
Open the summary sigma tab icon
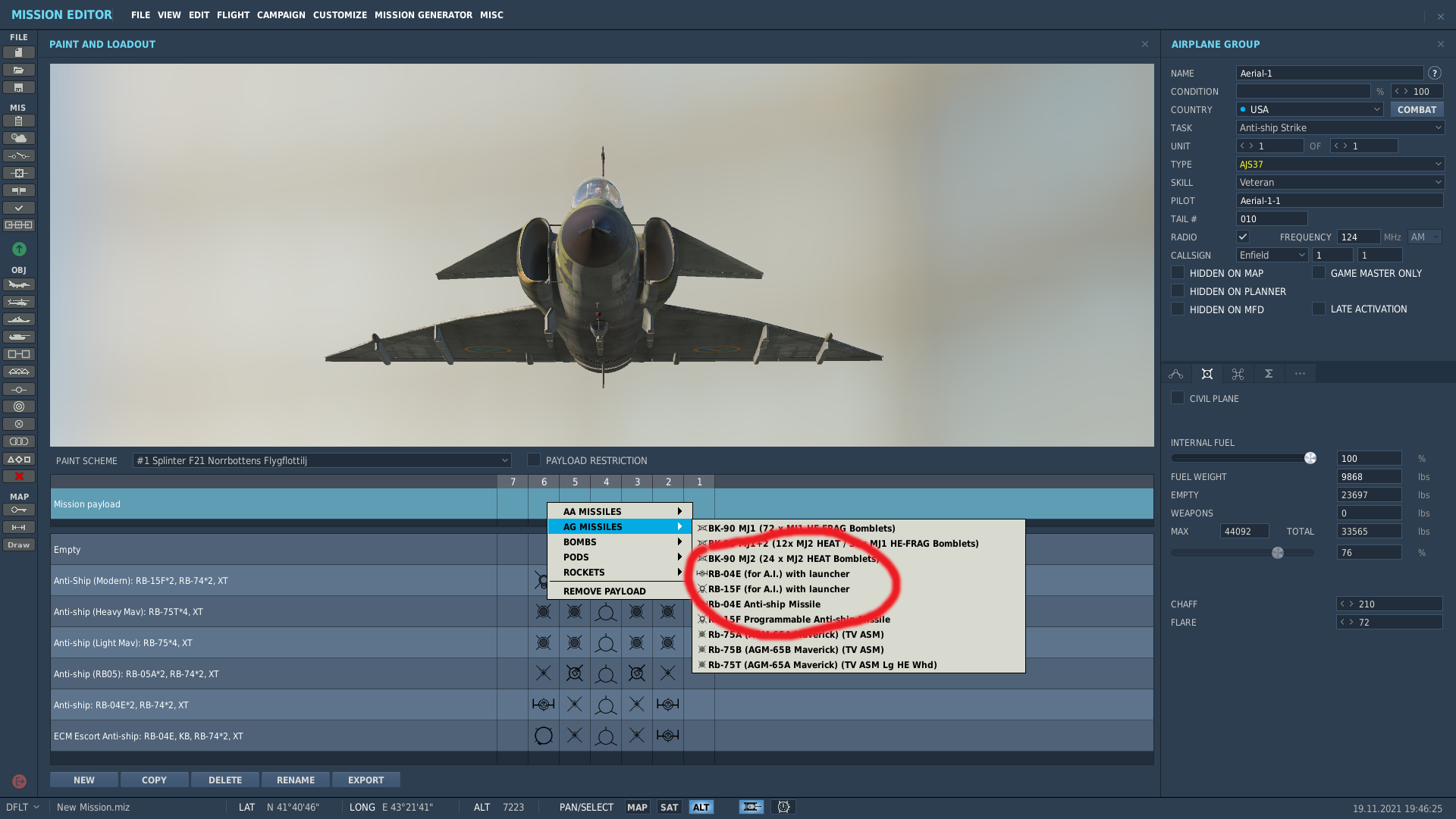(x=1269, y=374)
